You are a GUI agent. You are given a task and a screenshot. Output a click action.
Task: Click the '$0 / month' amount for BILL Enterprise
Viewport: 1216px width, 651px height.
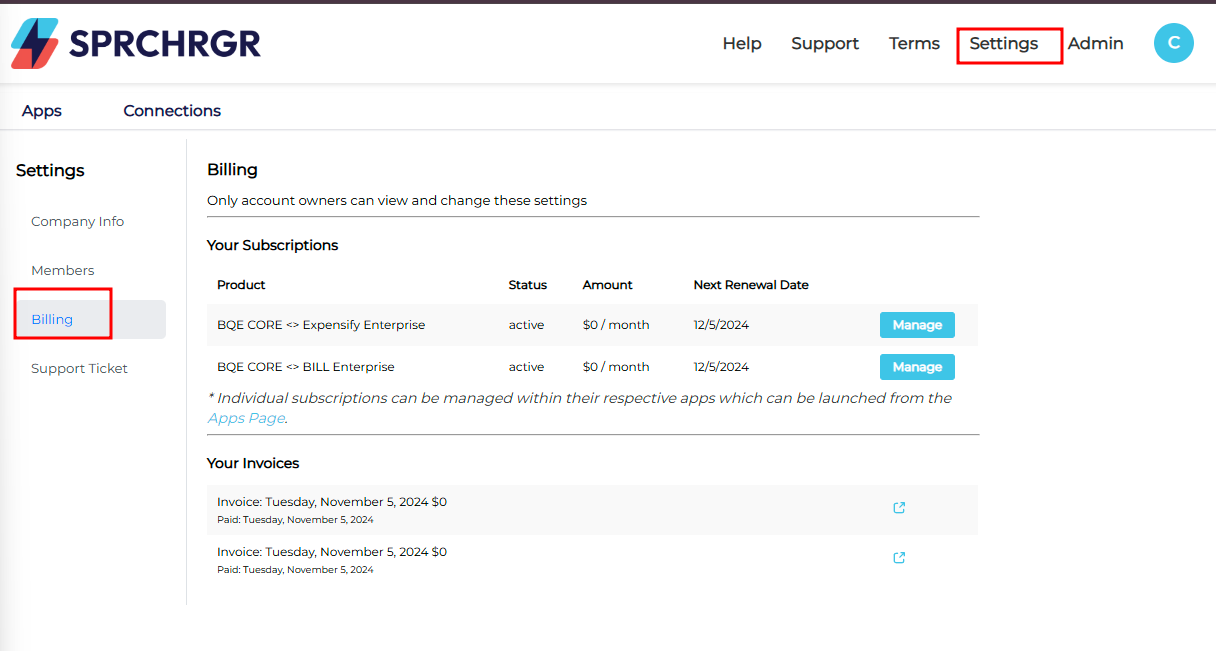(616, 367)
